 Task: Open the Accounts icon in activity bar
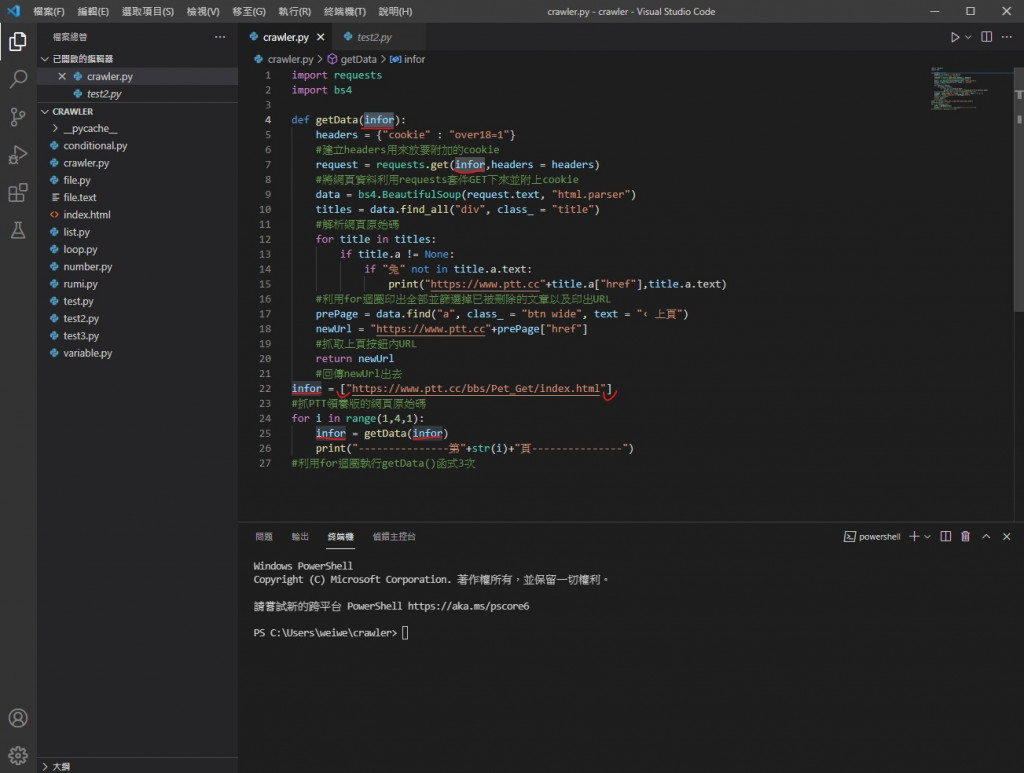click(18, 718)
